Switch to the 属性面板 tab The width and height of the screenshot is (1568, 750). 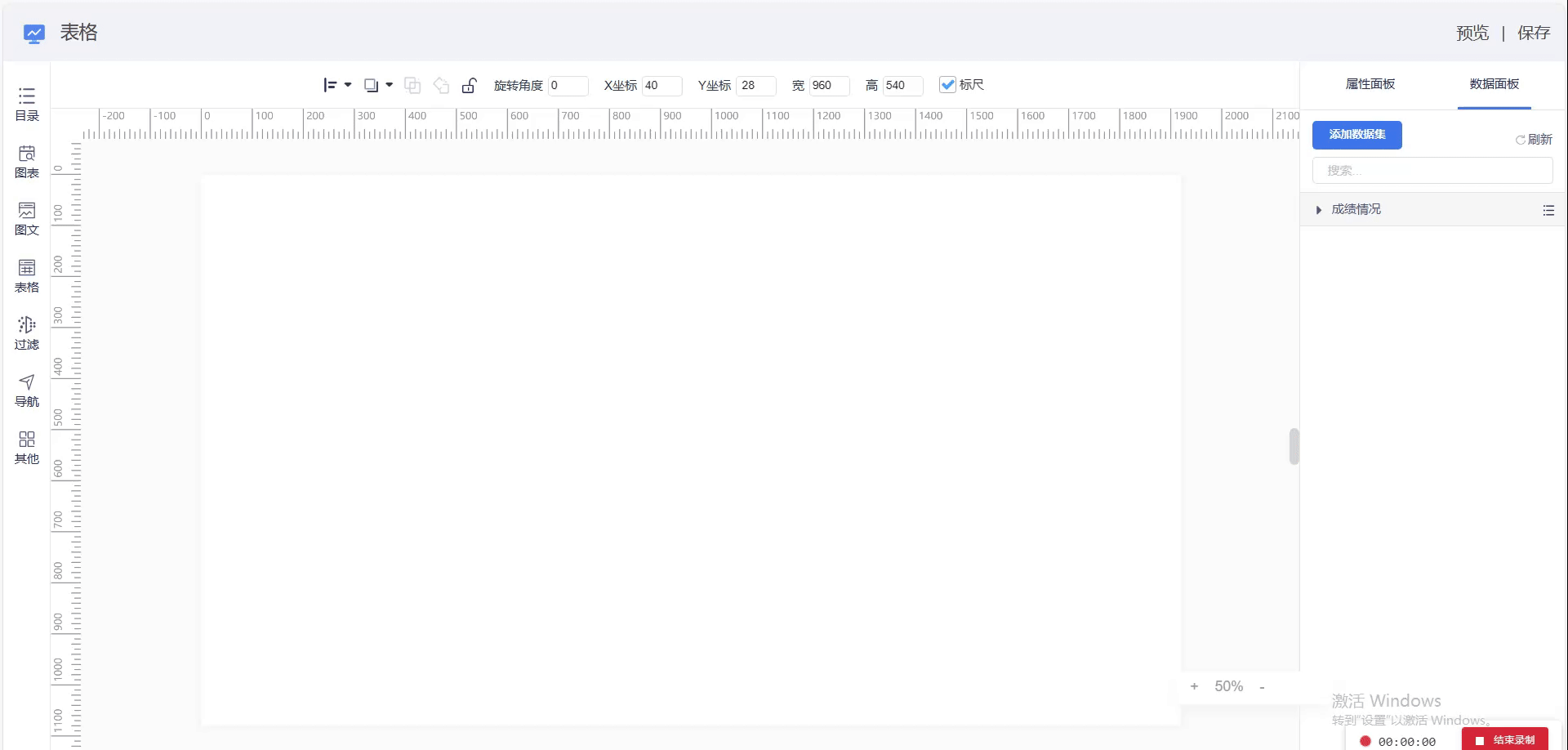1370,84
